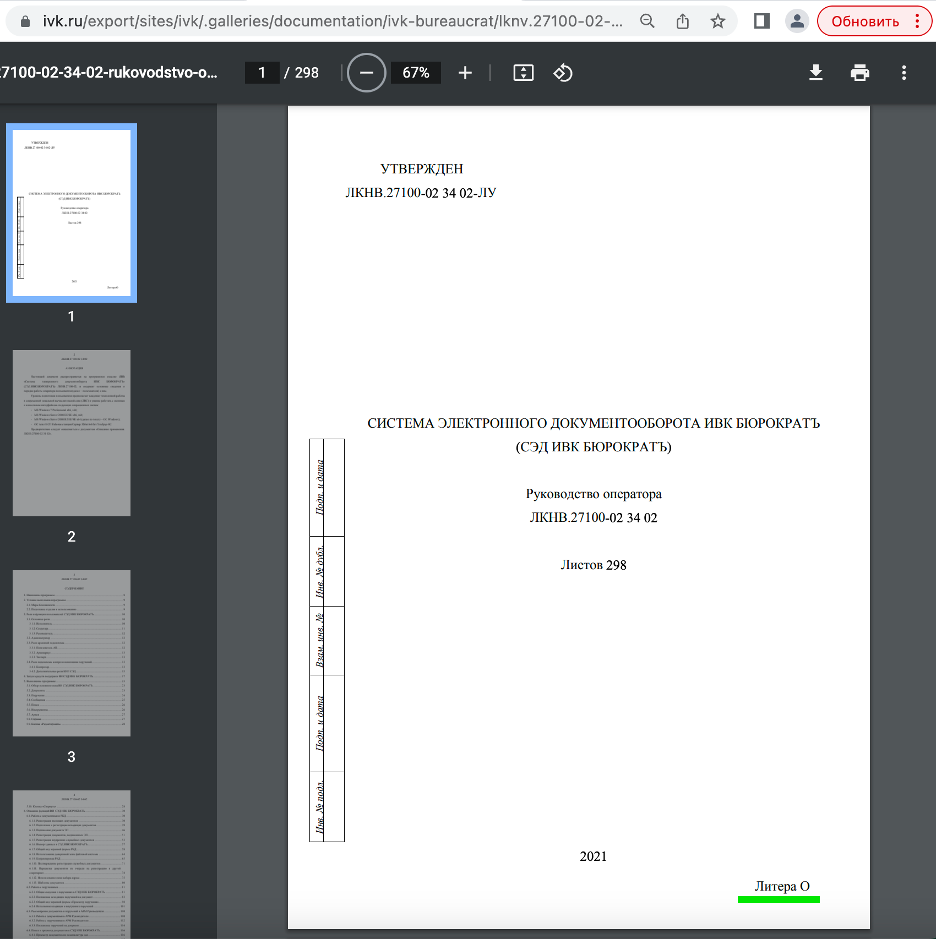Image resolution: width=936 pixels, height=940 pixels.
Task: Select the page number input field
Action: (263, 73)
